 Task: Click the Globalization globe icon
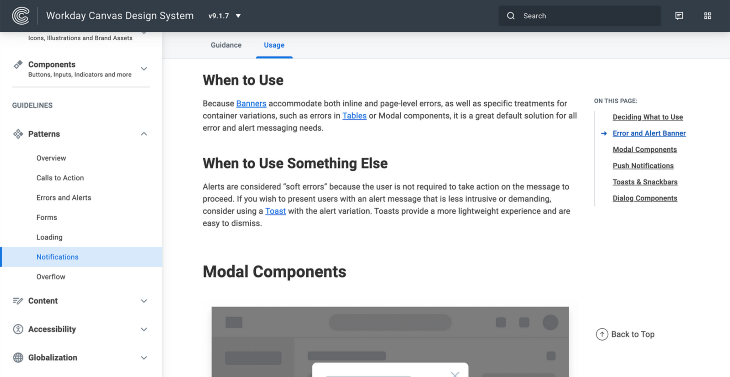pyautogui.click(x=18, y=357)
